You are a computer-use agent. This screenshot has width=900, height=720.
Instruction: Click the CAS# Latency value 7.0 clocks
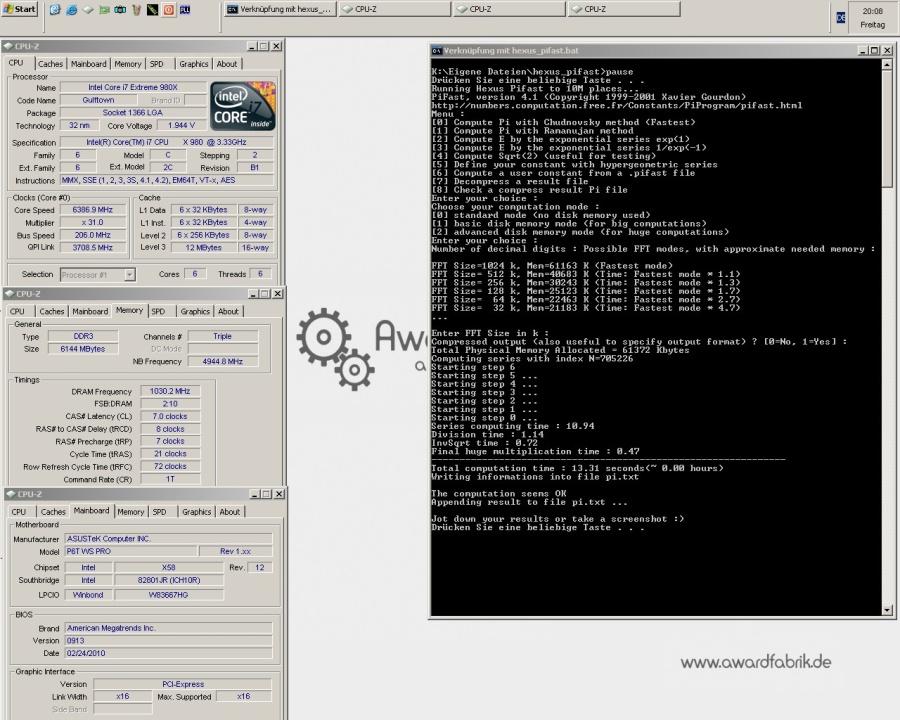(170, 416)
